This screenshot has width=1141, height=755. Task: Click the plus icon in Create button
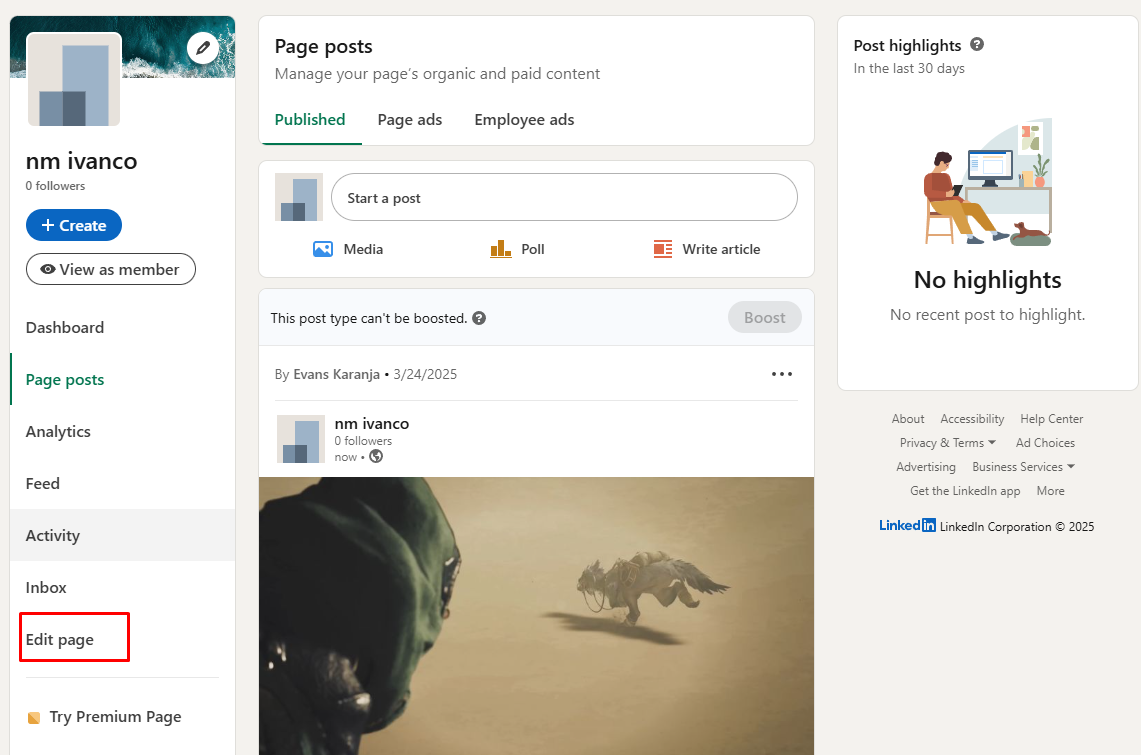point(48,225)
